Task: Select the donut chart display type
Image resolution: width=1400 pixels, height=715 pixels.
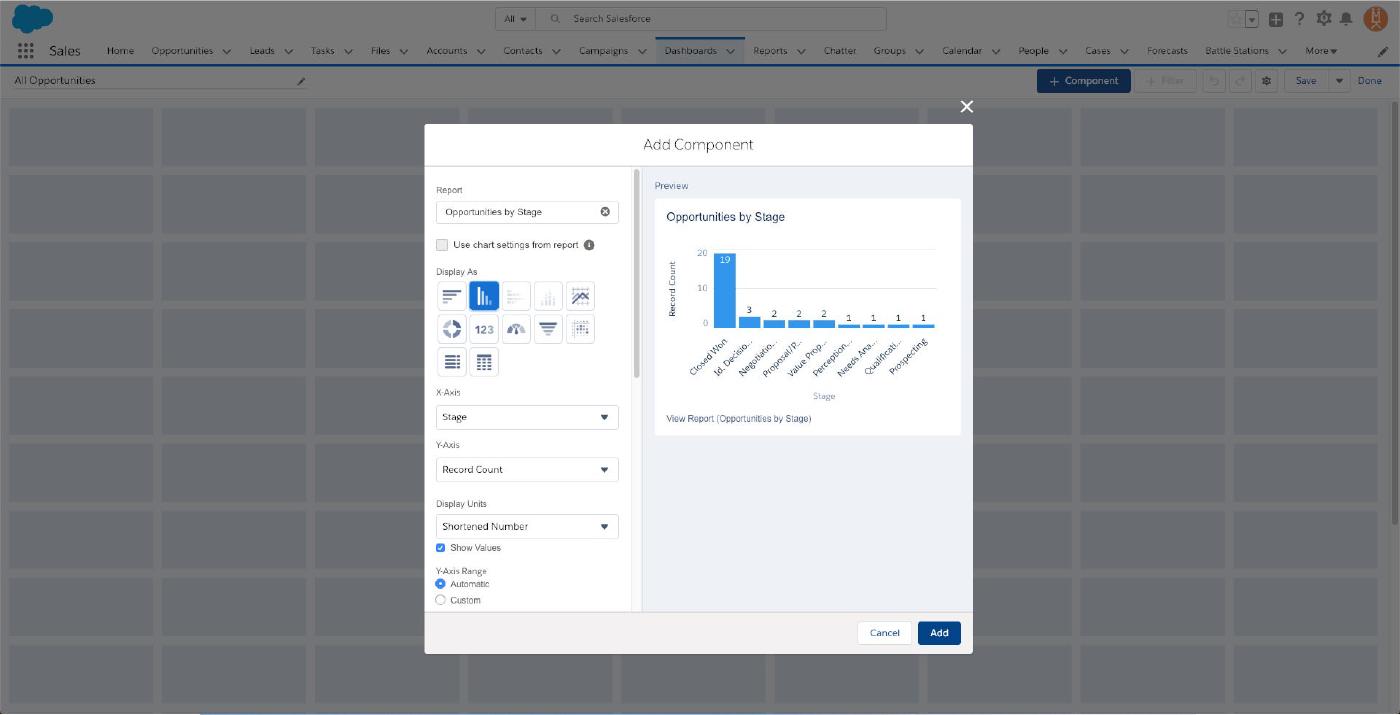Action: pos(452,329)
